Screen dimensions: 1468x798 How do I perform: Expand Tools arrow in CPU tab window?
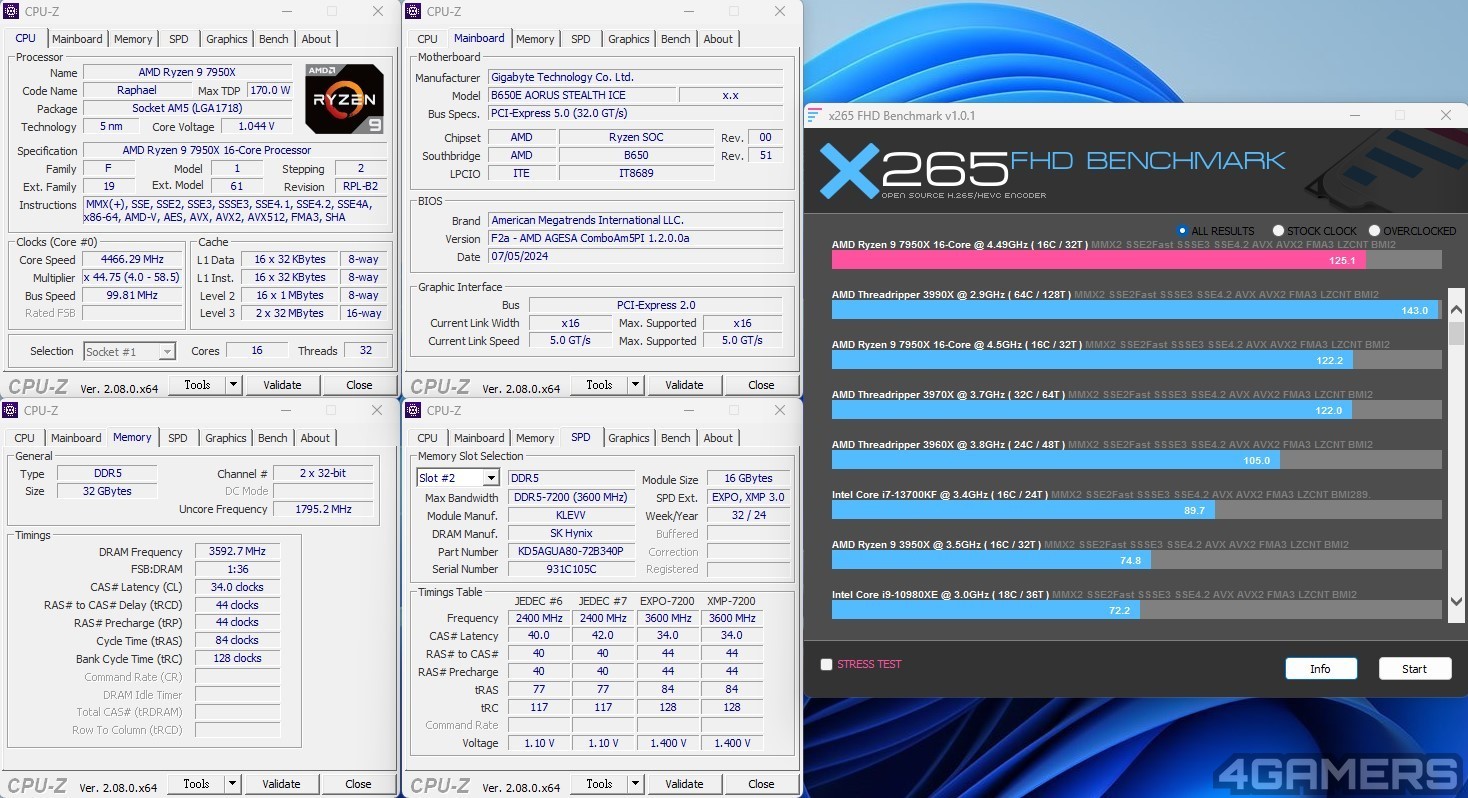click(233, 385)
